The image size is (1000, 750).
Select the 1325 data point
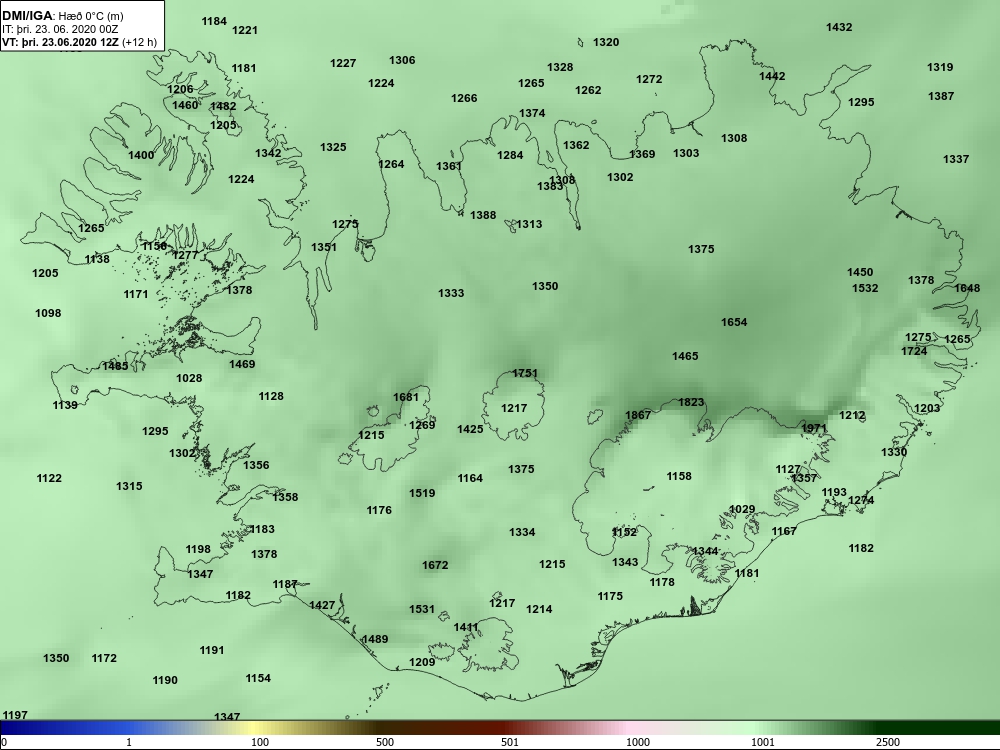(x=333, y=147)
